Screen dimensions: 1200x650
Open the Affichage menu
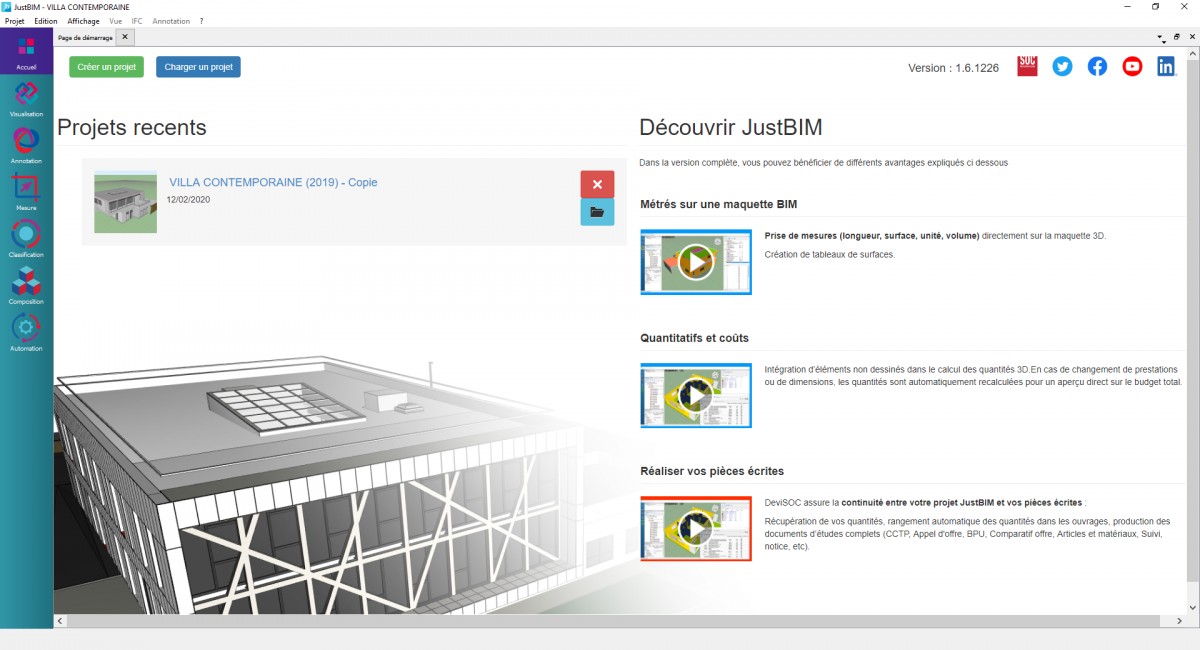coord(83,21)
